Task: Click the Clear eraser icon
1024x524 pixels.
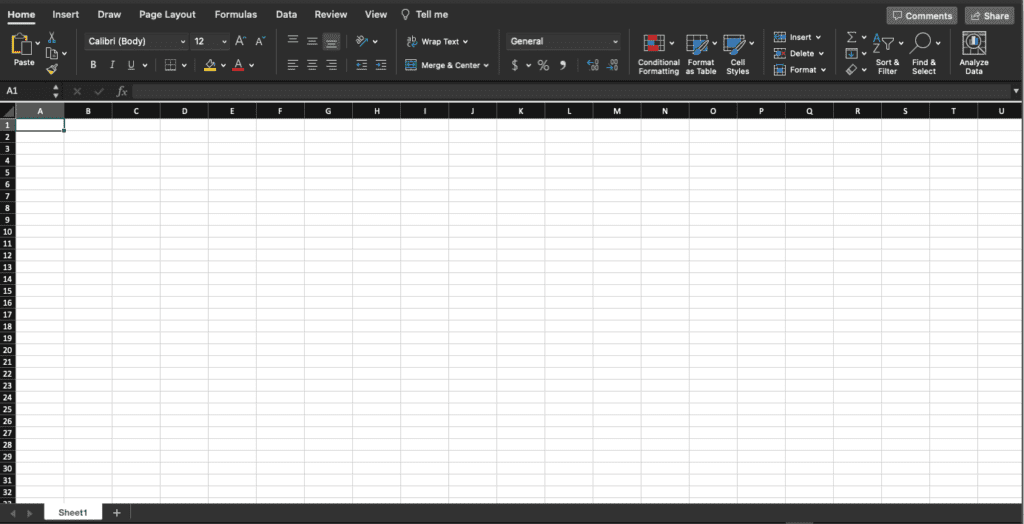Action: coord(852,69)
